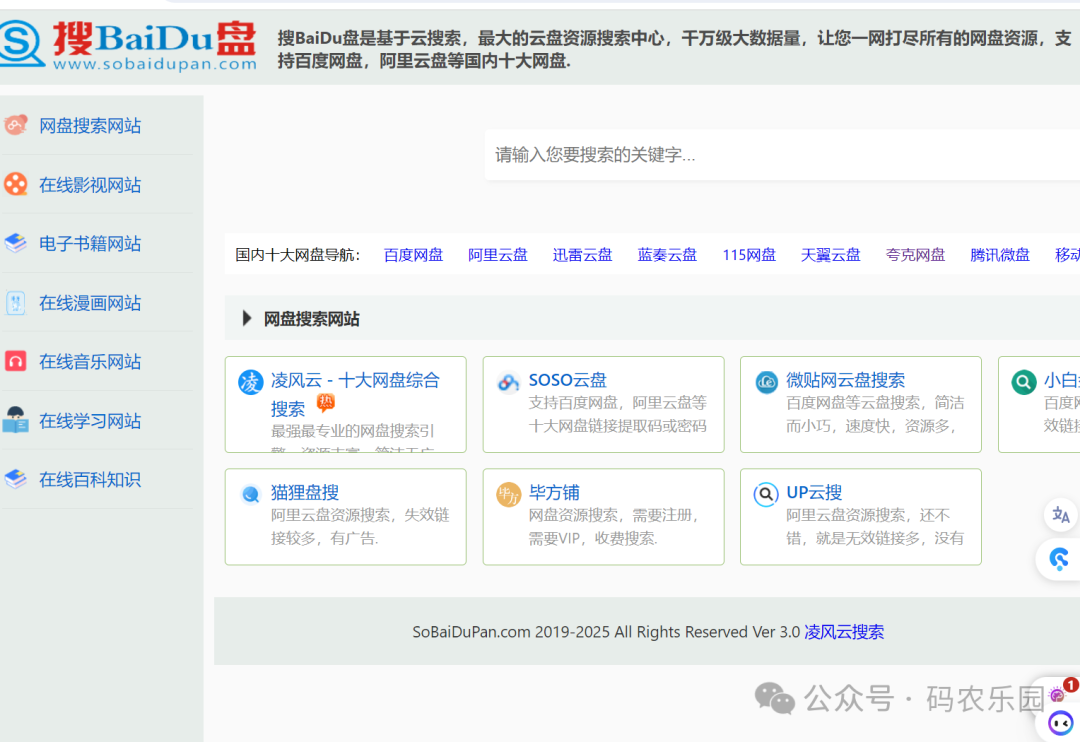1080x742 pixels.
Task: Collapse the 网盘搜索网站 section triangle
Action: coord(245,318)
